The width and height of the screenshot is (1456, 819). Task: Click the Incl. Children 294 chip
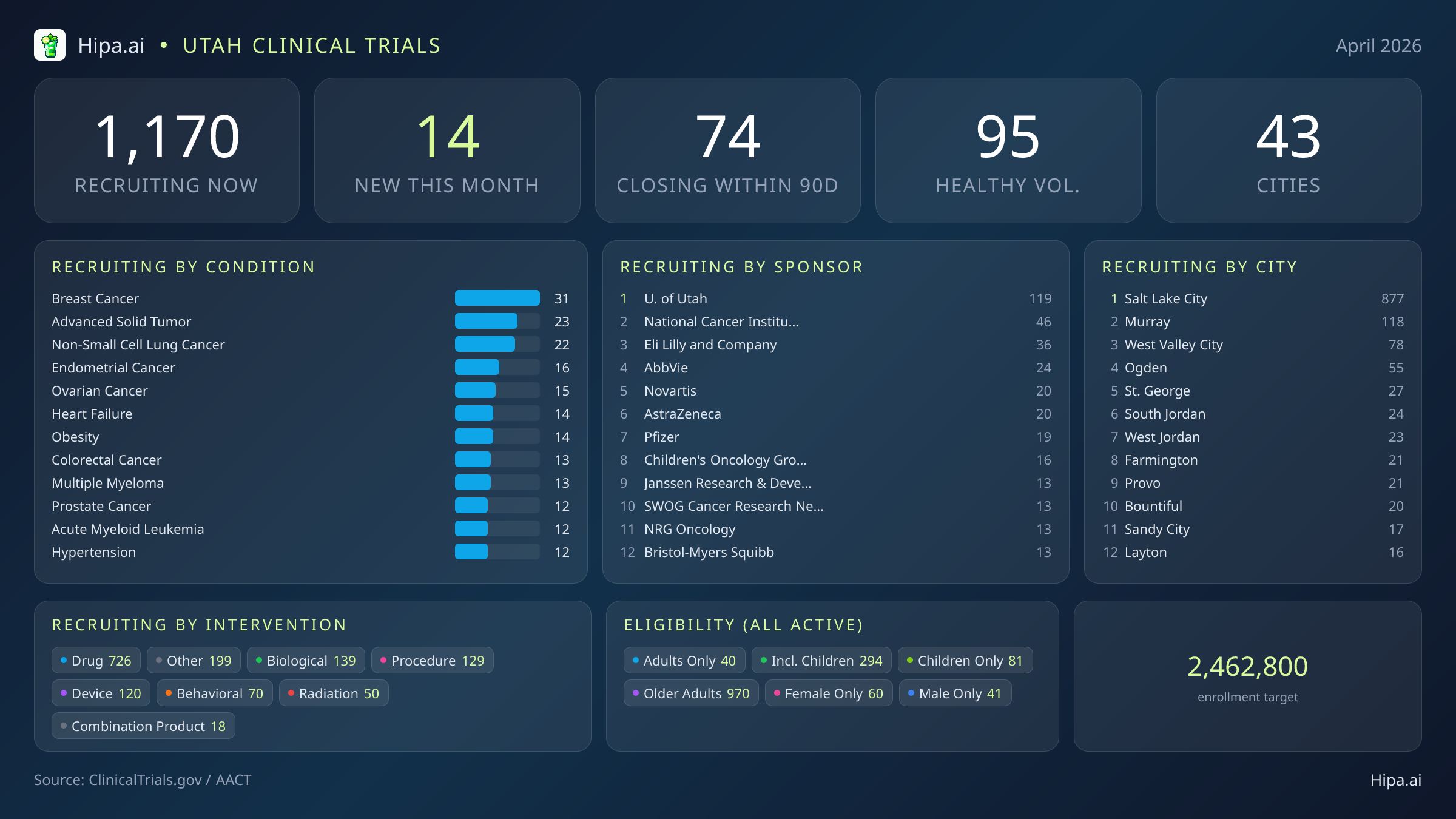pyautogui.click(x=821, y=661)
